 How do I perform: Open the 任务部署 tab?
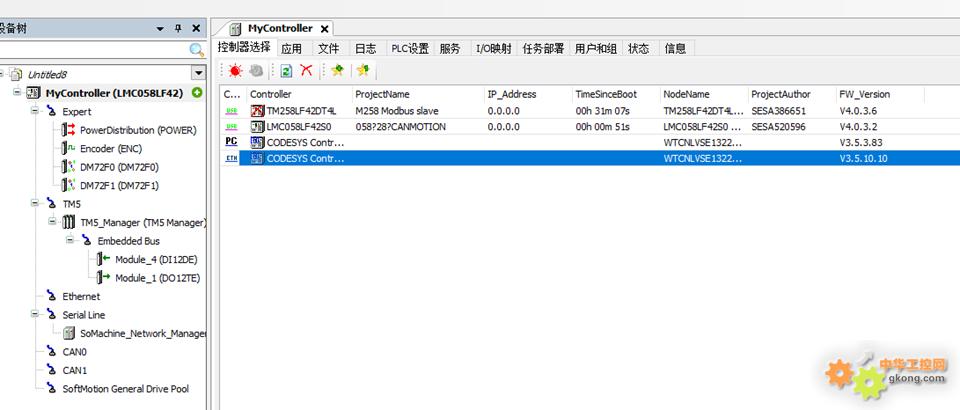tap(543, 49)
